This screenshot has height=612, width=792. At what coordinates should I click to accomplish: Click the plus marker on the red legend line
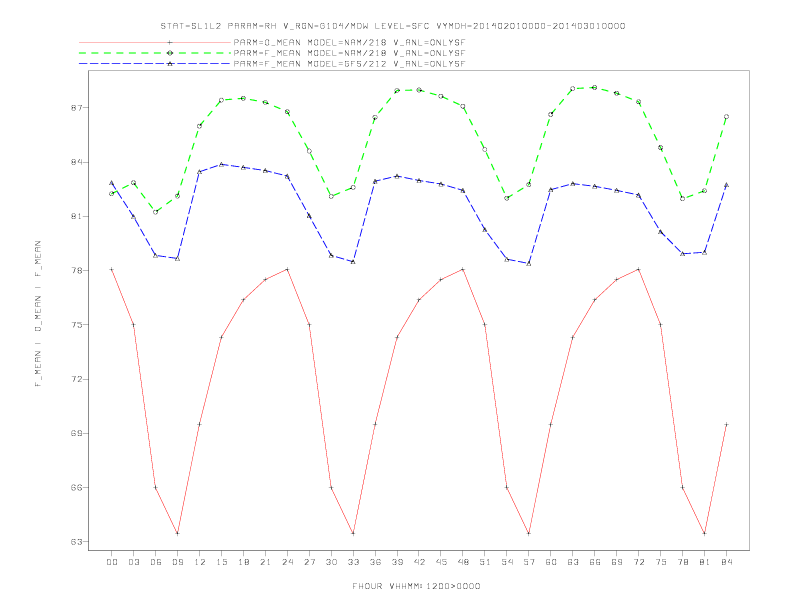pyautogui.click(x=170, y=42)
